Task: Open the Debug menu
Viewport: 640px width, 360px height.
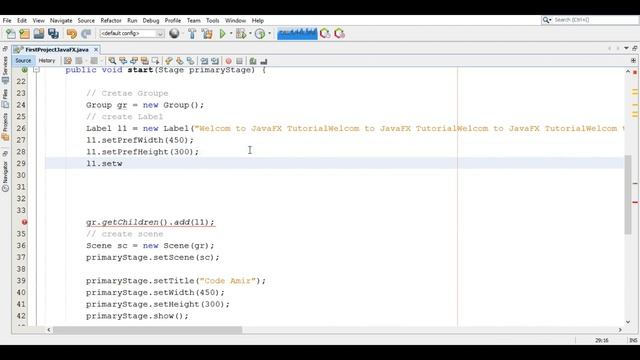Action: coord(151,20)
